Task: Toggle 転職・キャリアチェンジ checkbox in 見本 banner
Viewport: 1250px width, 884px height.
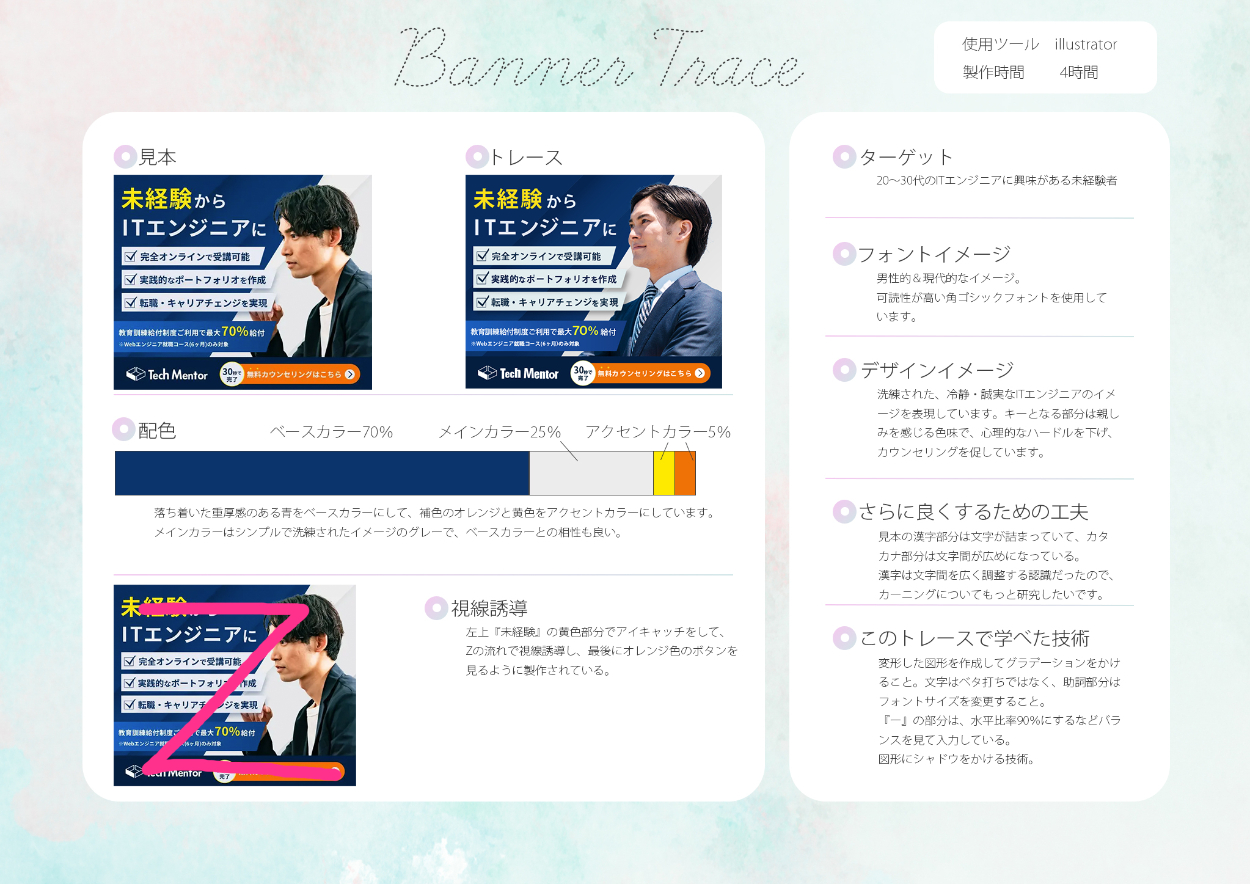Action: tap(130, 301)
